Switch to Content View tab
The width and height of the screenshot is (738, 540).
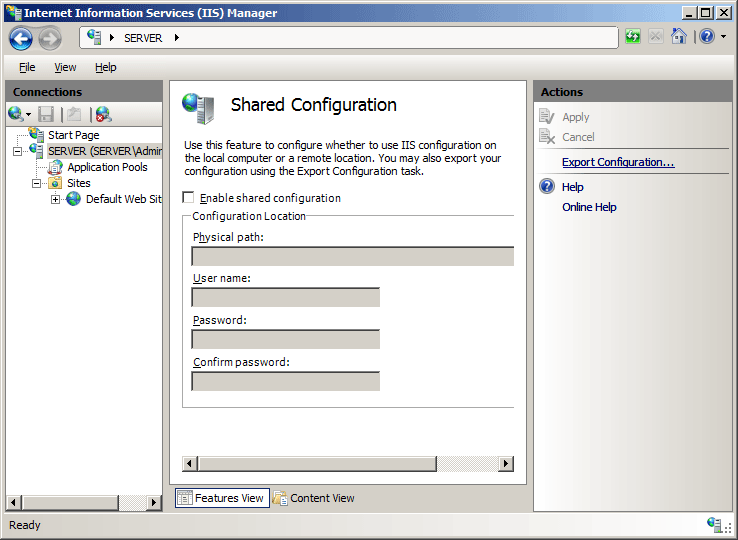[x=314, y=498]
